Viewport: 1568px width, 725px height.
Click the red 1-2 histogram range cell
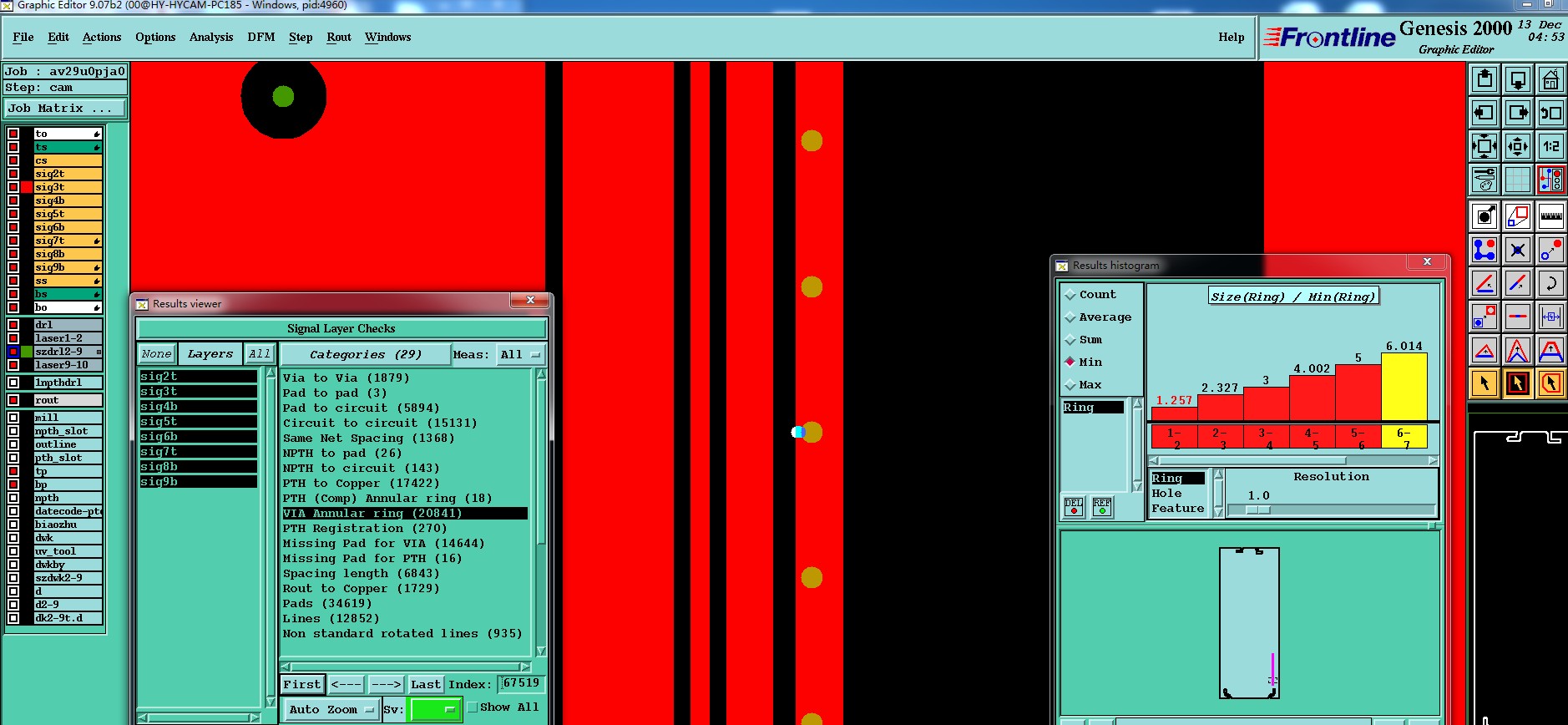click(x=1174, y=437)
